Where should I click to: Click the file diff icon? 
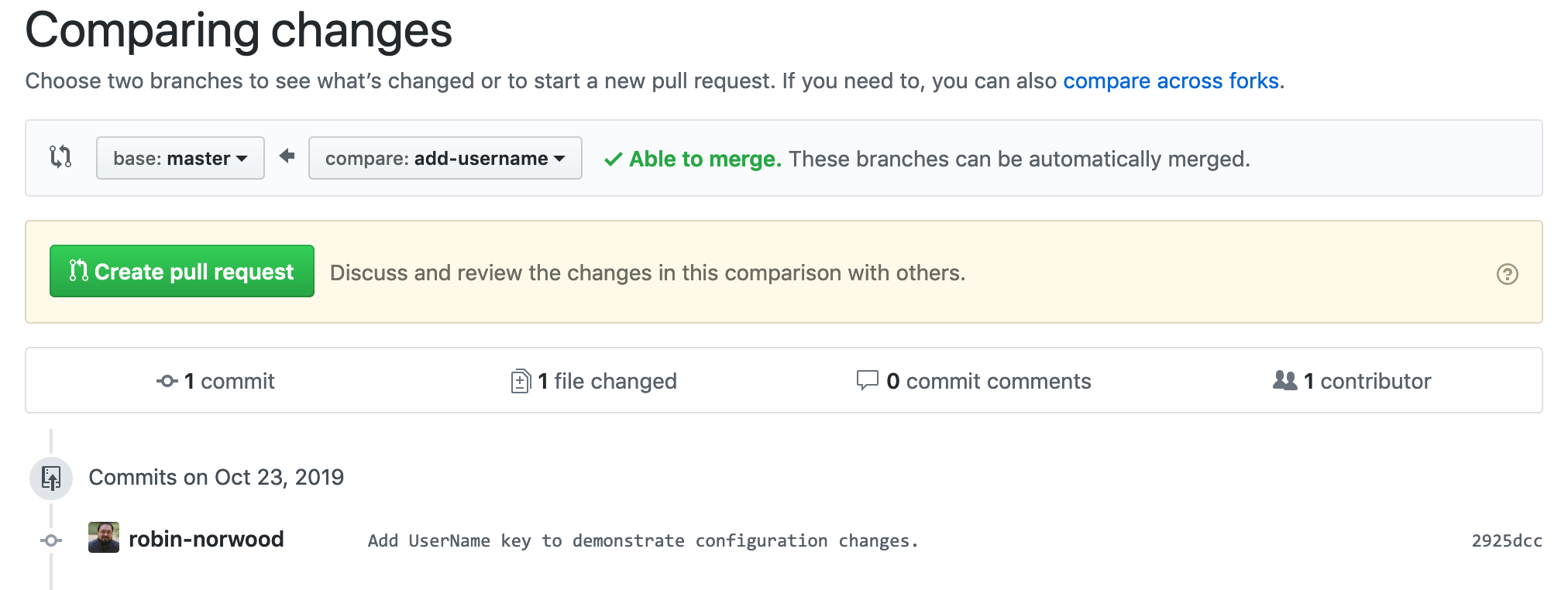[521, 381]
